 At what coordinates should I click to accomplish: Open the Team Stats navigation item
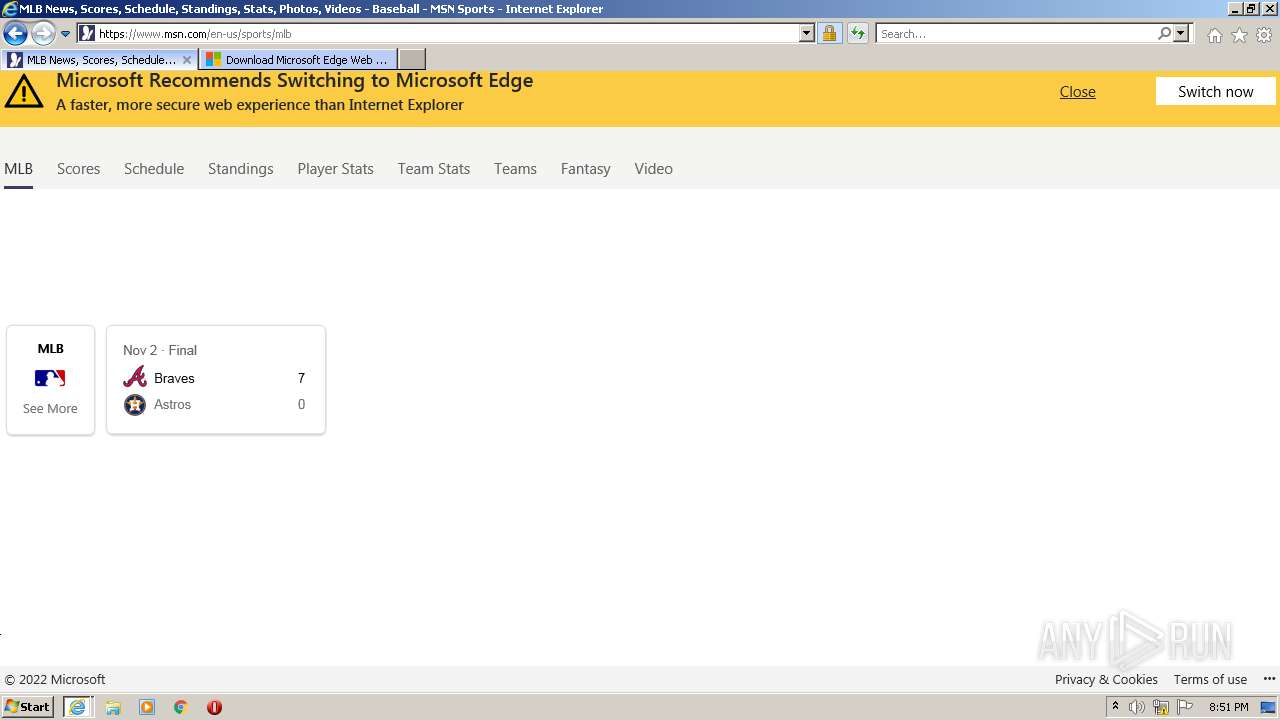[x=433, y=168]
